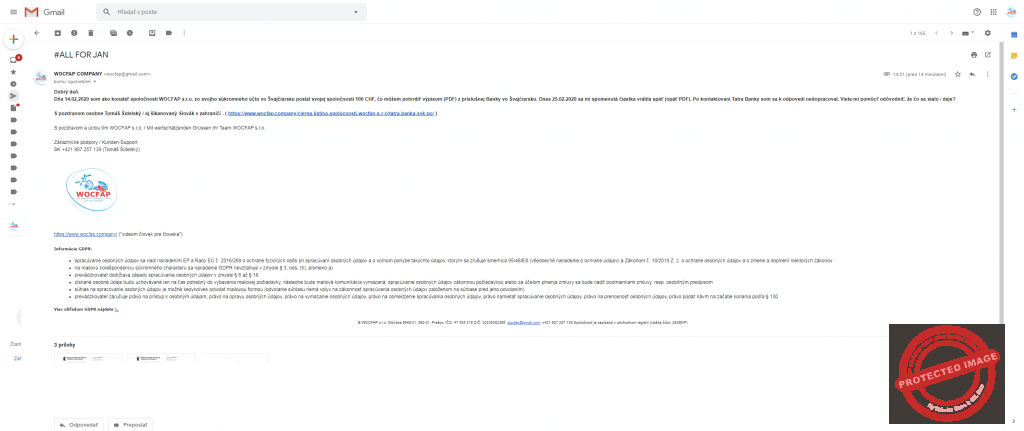Click the Odpovedať reply button

tap(78, 424)
